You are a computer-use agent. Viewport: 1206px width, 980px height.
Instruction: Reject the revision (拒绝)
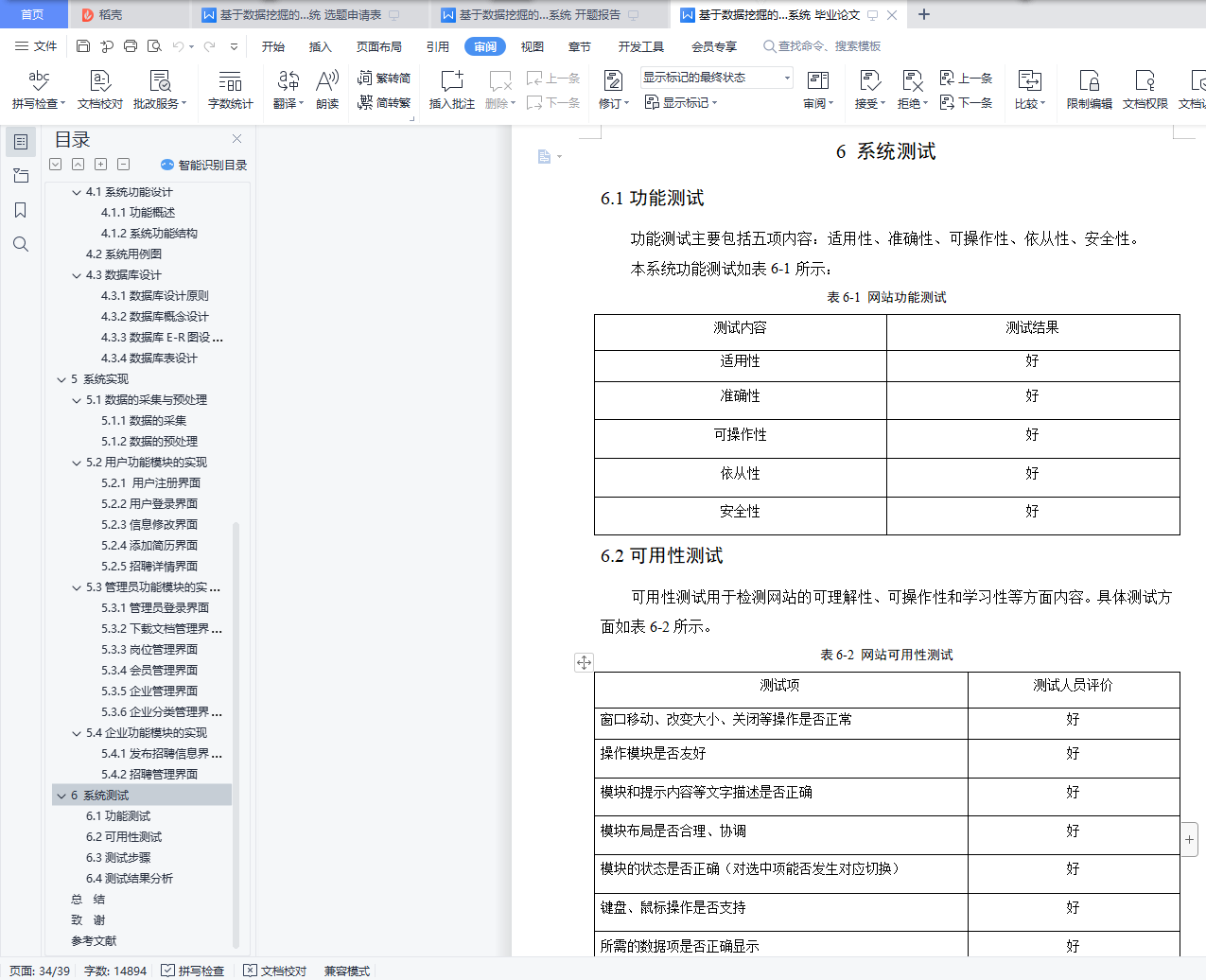pyautogui.click(x=912, y=90)
